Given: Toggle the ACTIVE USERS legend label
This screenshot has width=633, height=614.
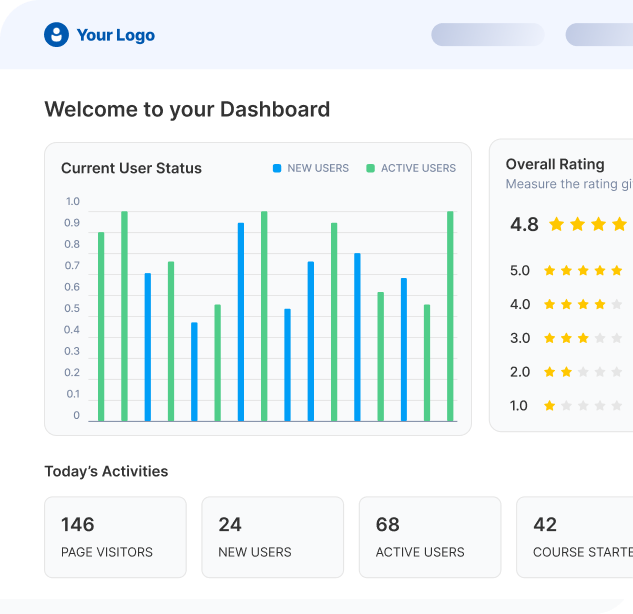Looking at the screenshot, I should 418,168.
